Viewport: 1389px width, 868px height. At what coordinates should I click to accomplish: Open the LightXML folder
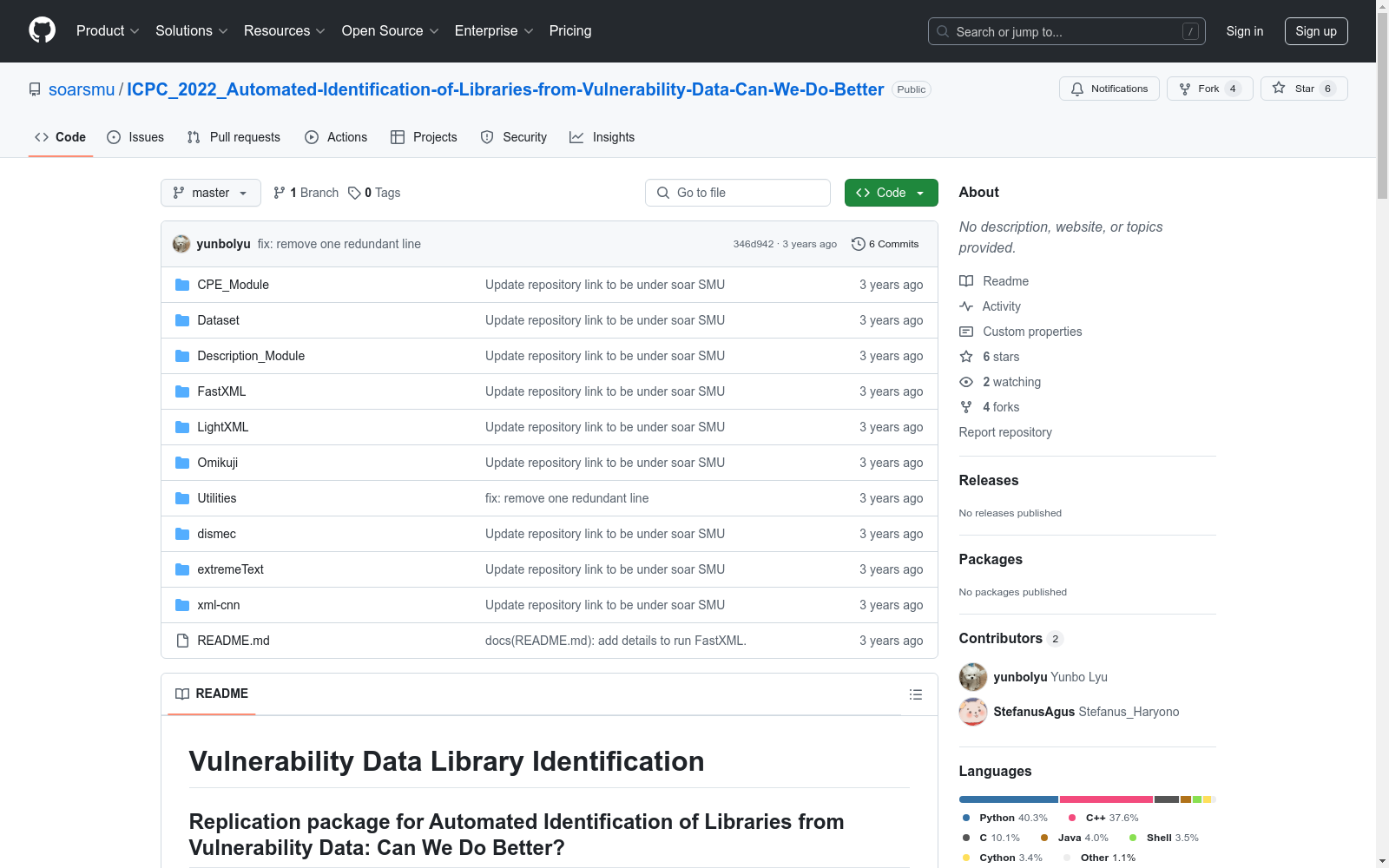click(222, 427)
